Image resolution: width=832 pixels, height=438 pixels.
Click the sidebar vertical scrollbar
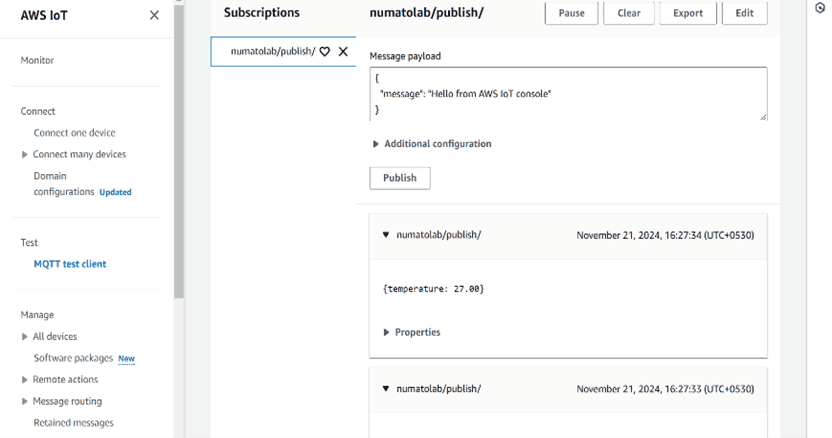tap(179, 150)
